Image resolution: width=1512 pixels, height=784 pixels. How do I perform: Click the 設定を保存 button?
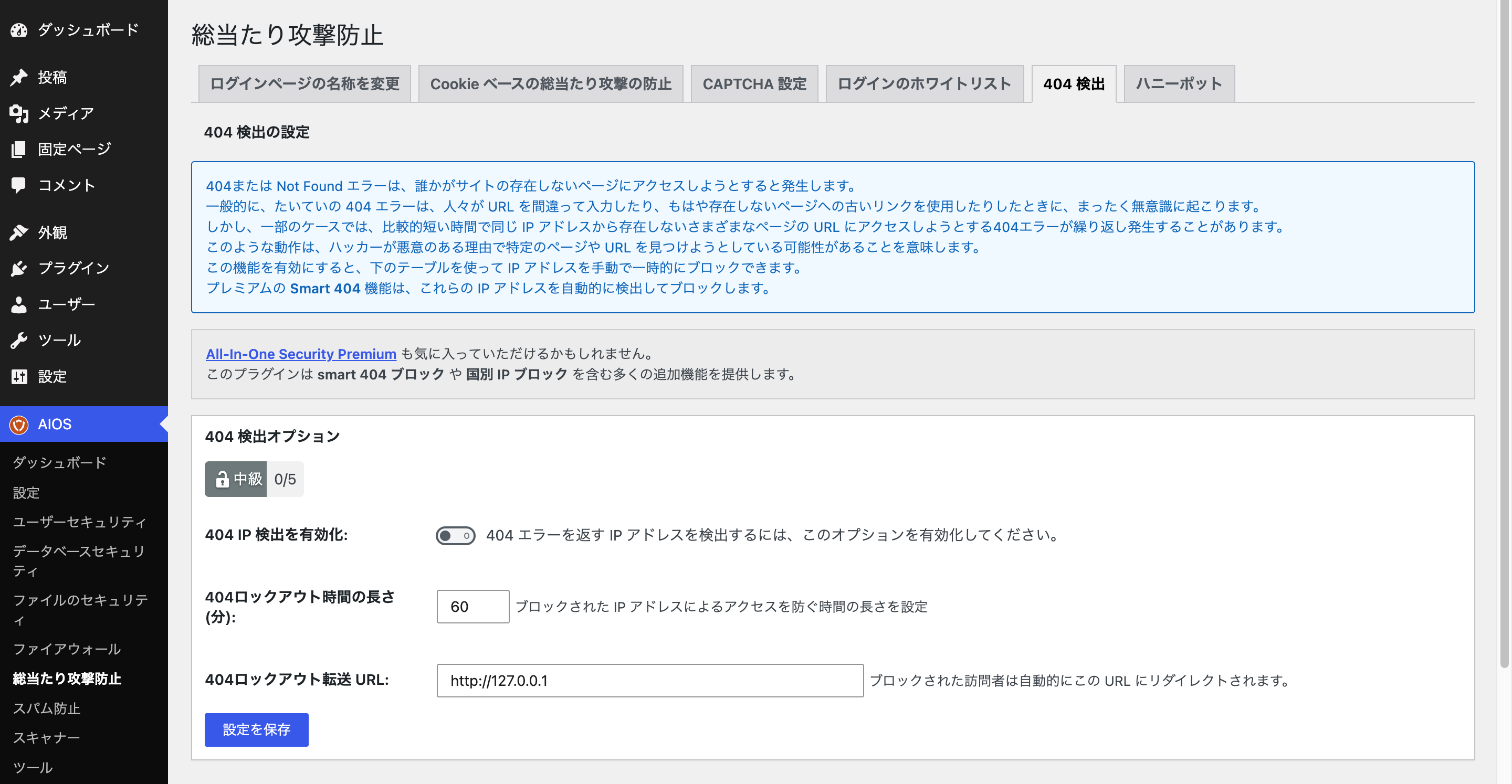257,729
